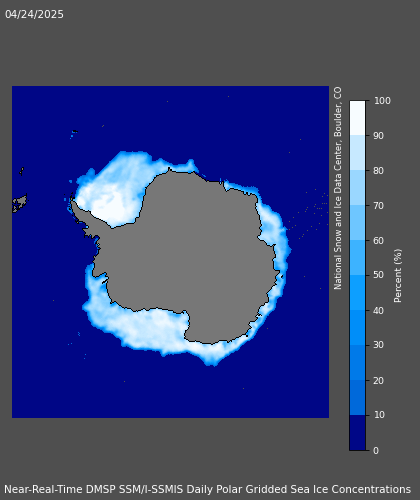This screenshot has width=420, height=500.
Task: Click the gray South America landmass at left edge
Action: coord(19,203)
